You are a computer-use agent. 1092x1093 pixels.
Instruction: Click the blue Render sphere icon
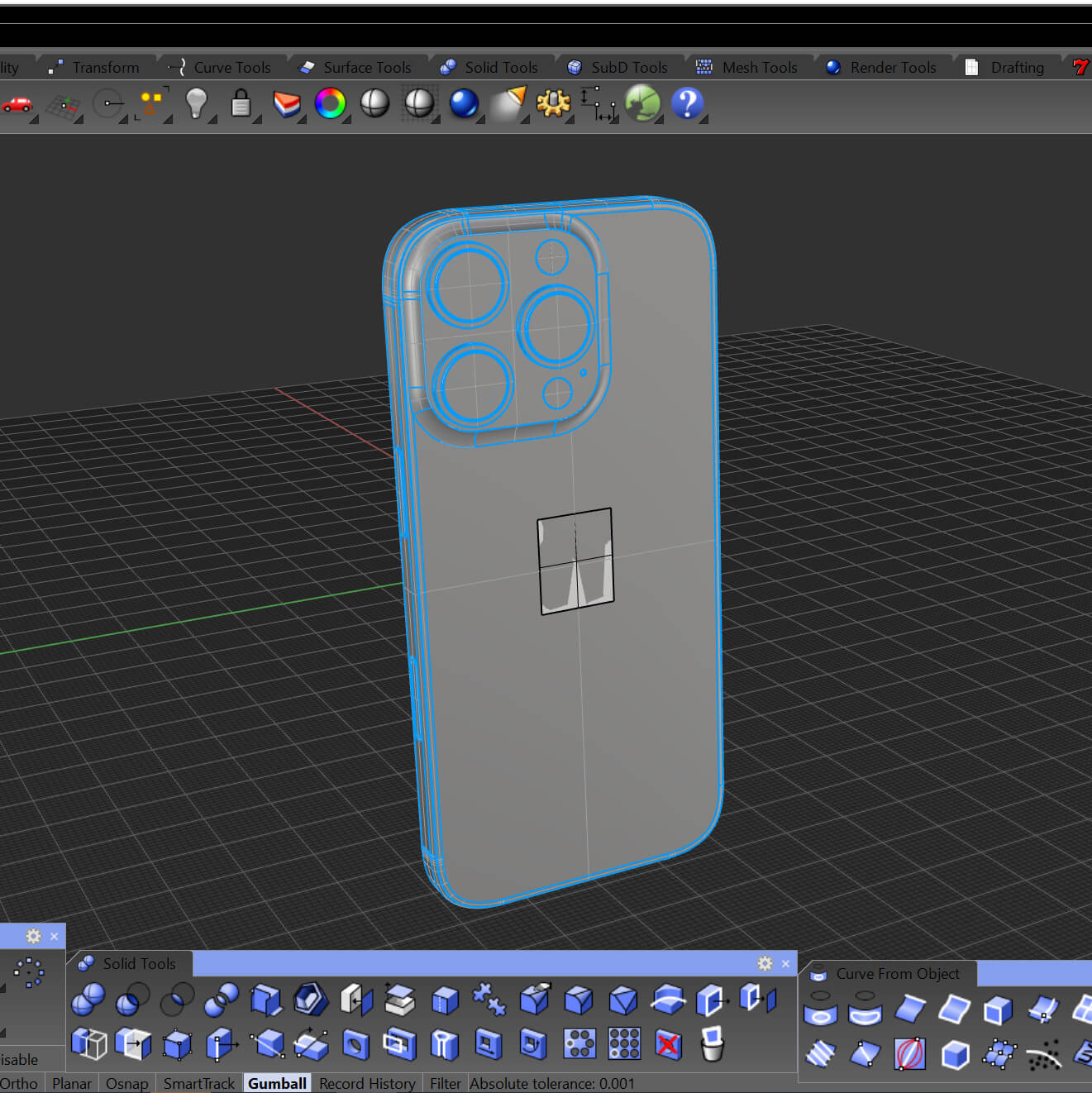point(464,103)
